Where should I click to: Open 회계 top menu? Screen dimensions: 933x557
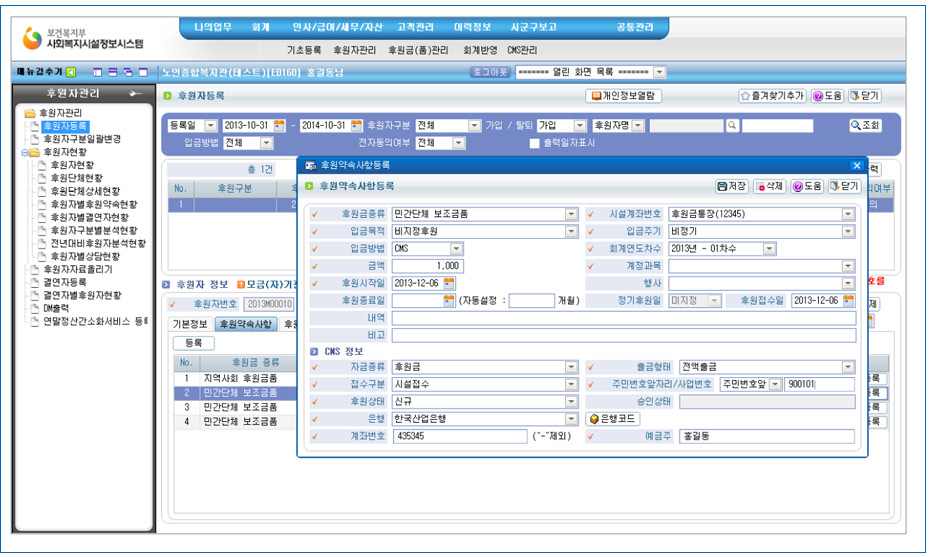[x=261, y=27]
